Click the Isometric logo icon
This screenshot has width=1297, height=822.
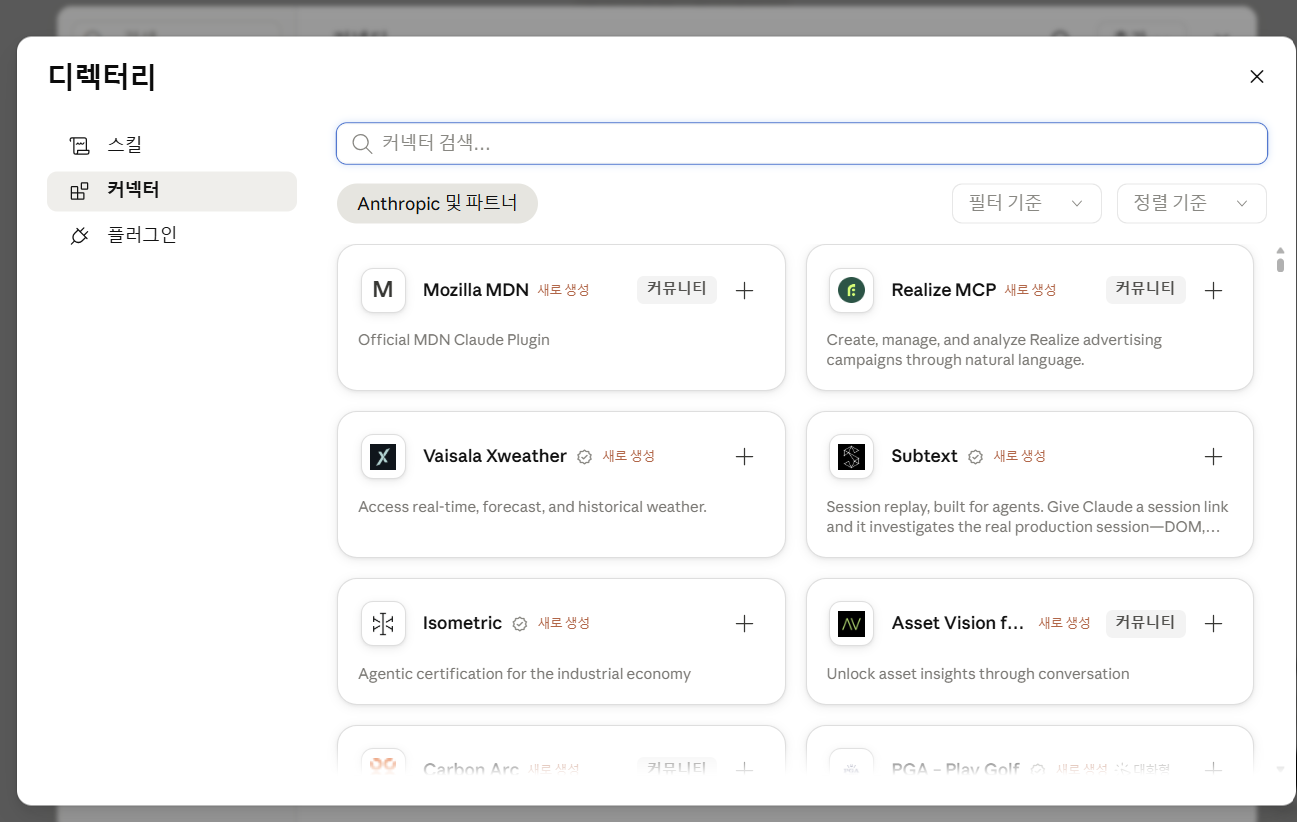(383, 624)
